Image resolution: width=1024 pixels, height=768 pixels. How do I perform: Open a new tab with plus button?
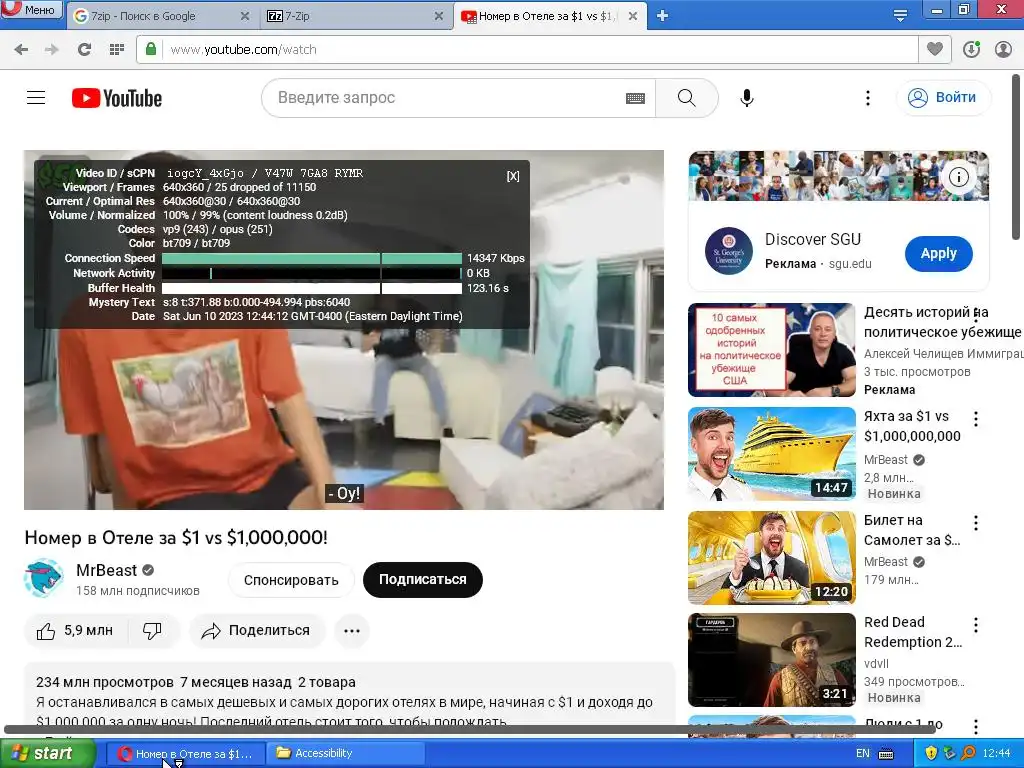pos(662,16)
